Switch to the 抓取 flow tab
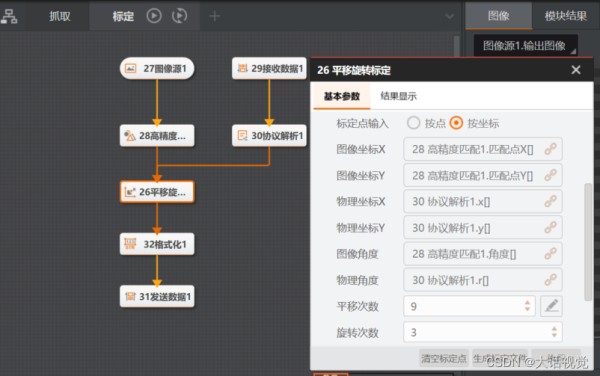Image resolution: width=600 pixels, height=376 pixels. (60, 16)
